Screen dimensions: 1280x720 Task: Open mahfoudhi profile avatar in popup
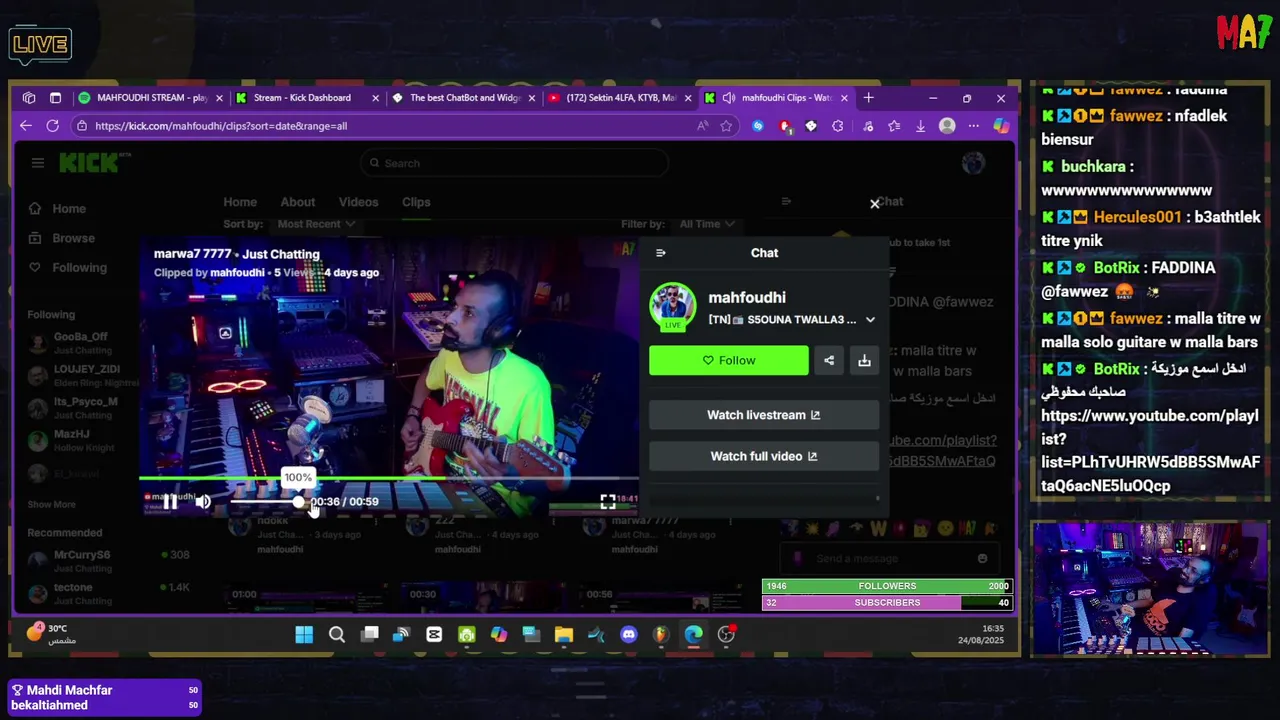click(672, 306)
